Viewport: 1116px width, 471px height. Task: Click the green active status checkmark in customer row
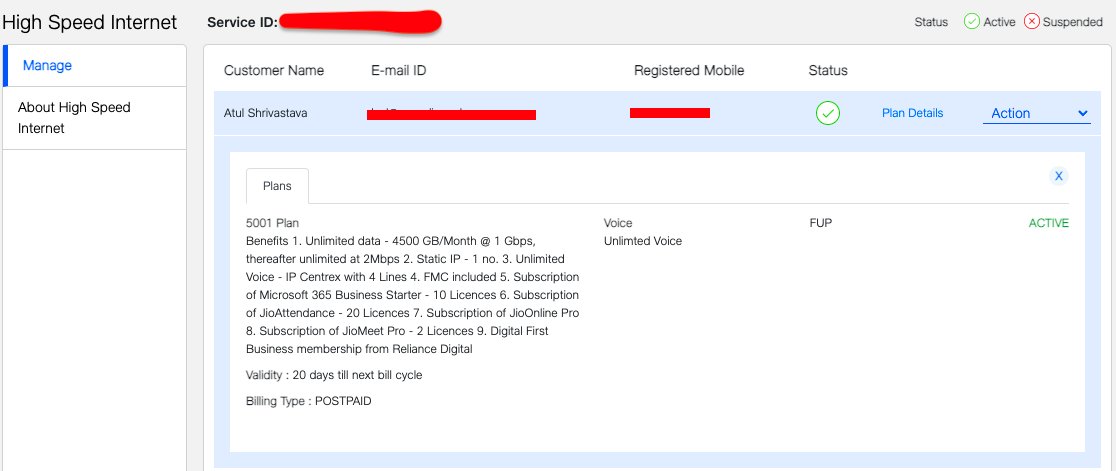(828, 113)
